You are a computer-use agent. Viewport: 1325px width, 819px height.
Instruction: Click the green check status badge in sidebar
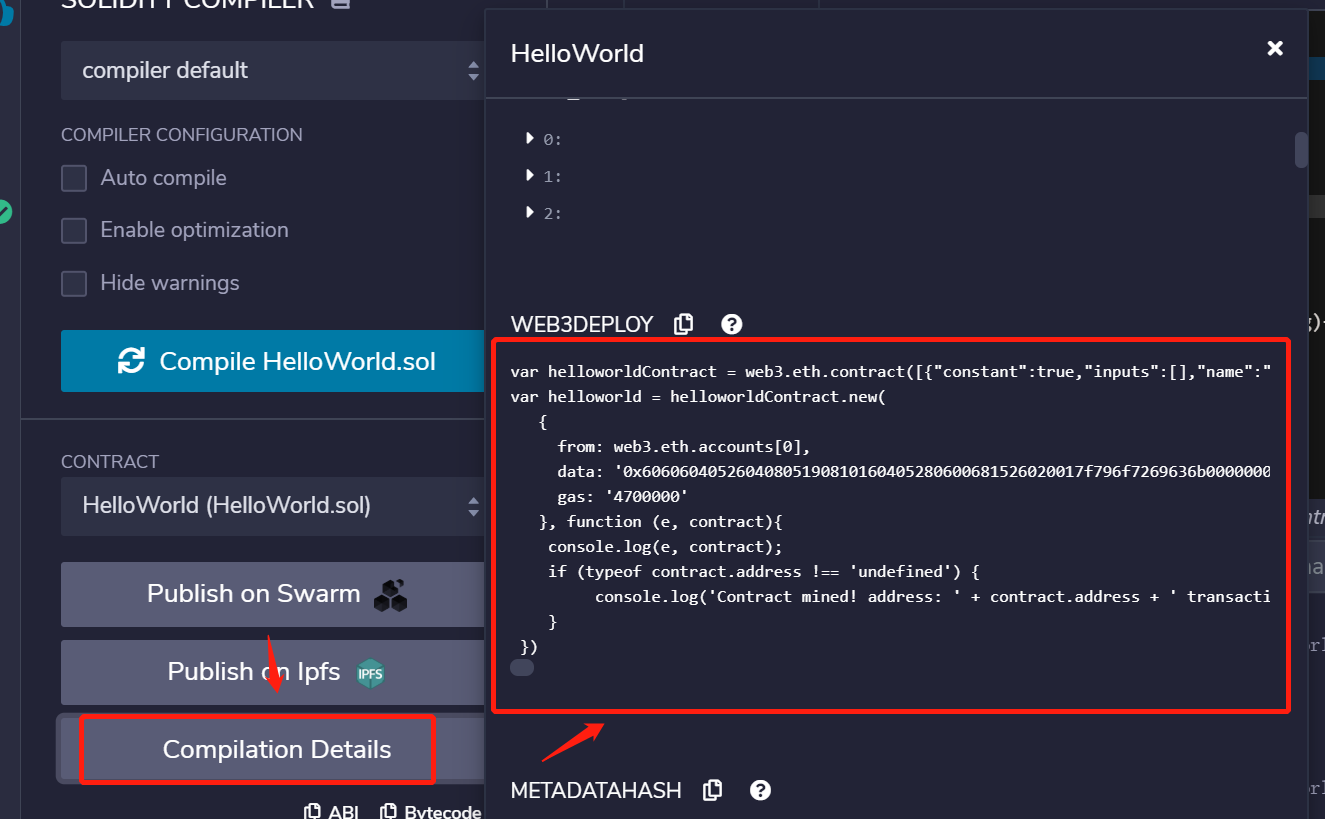click(x=4, y=212)
